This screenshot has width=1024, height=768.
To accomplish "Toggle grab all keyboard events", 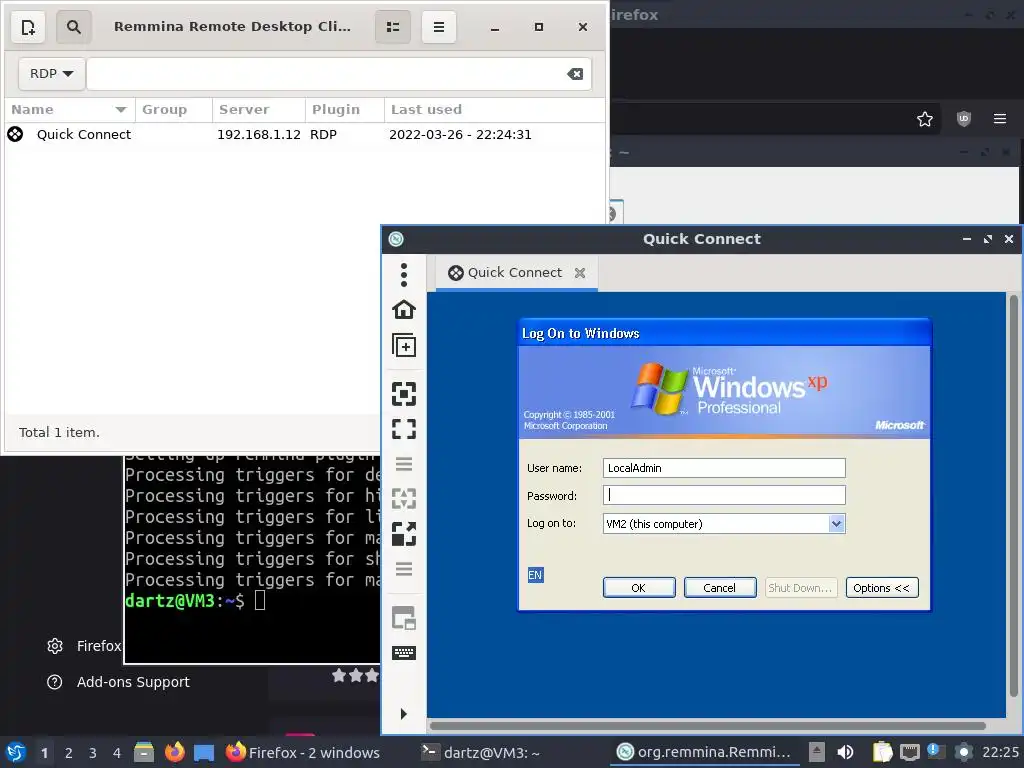I will click(x=404, y=653).
